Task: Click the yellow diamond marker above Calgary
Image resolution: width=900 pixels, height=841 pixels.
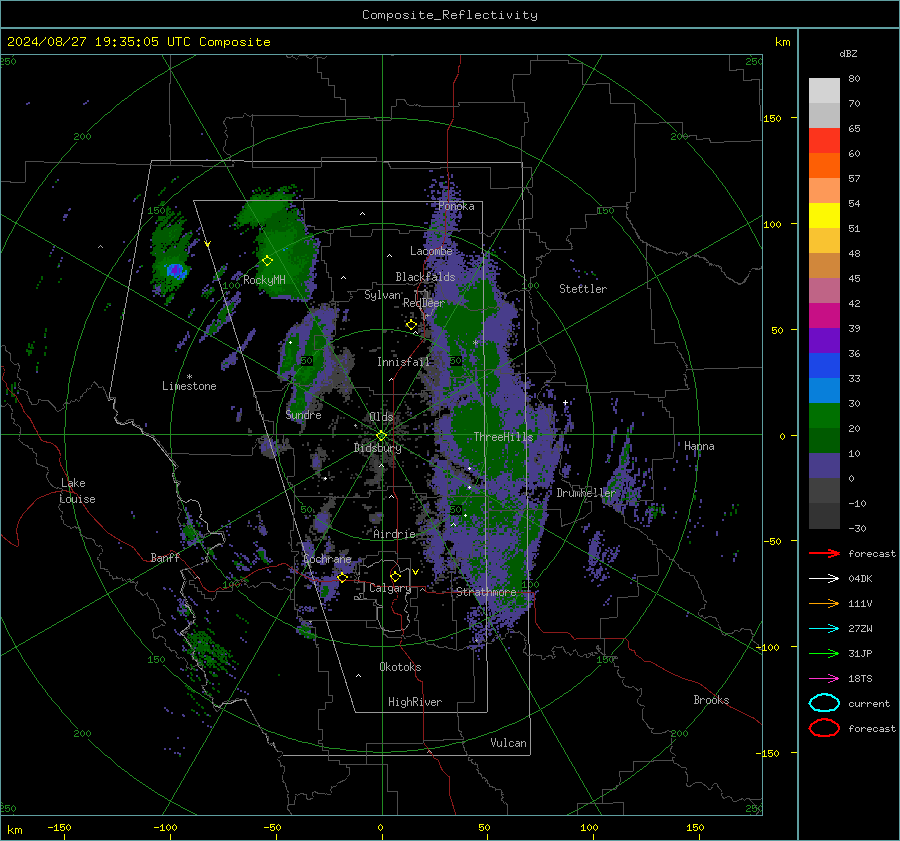Action: (395, 576)
